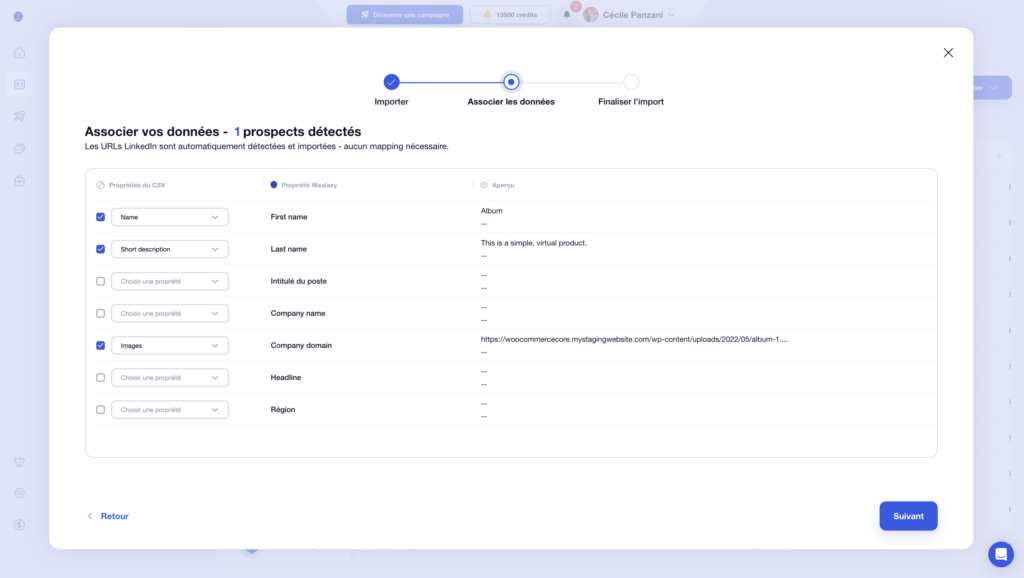Click the Aperçu eye icon
This screenshot has height=578, width=1024.
click(484, 185)
